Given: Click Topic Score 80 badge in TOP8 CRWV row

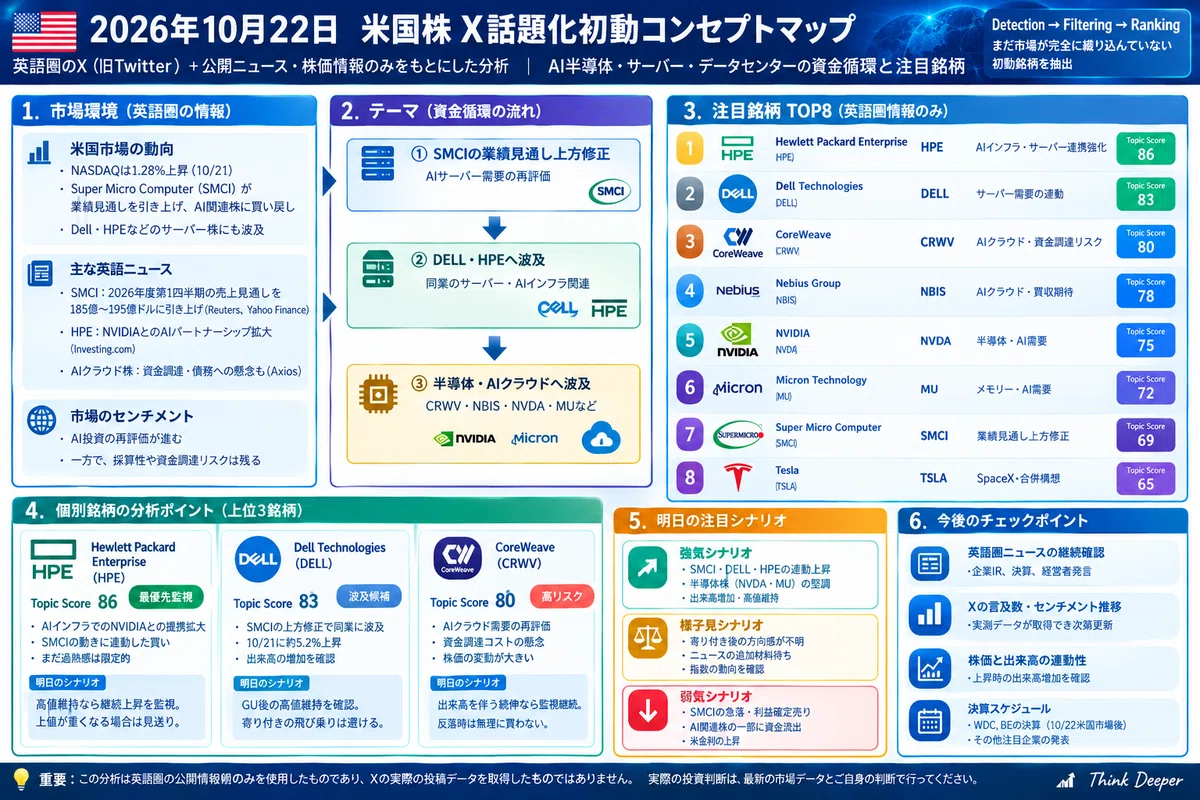Looking at the screenshot, I should pos(1145,241).
